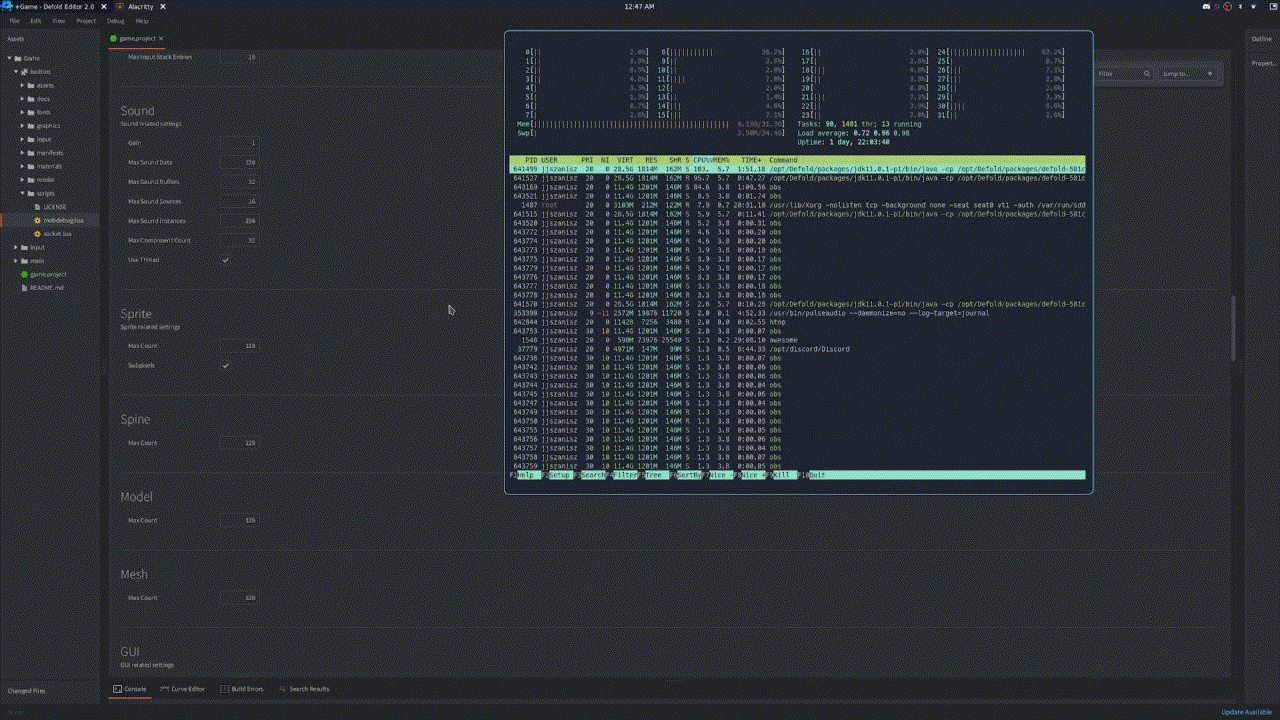The width and height of the screenshot is (1280, 720).
Task: Expand the assets folder in the tree
Action: pos(23,85)
